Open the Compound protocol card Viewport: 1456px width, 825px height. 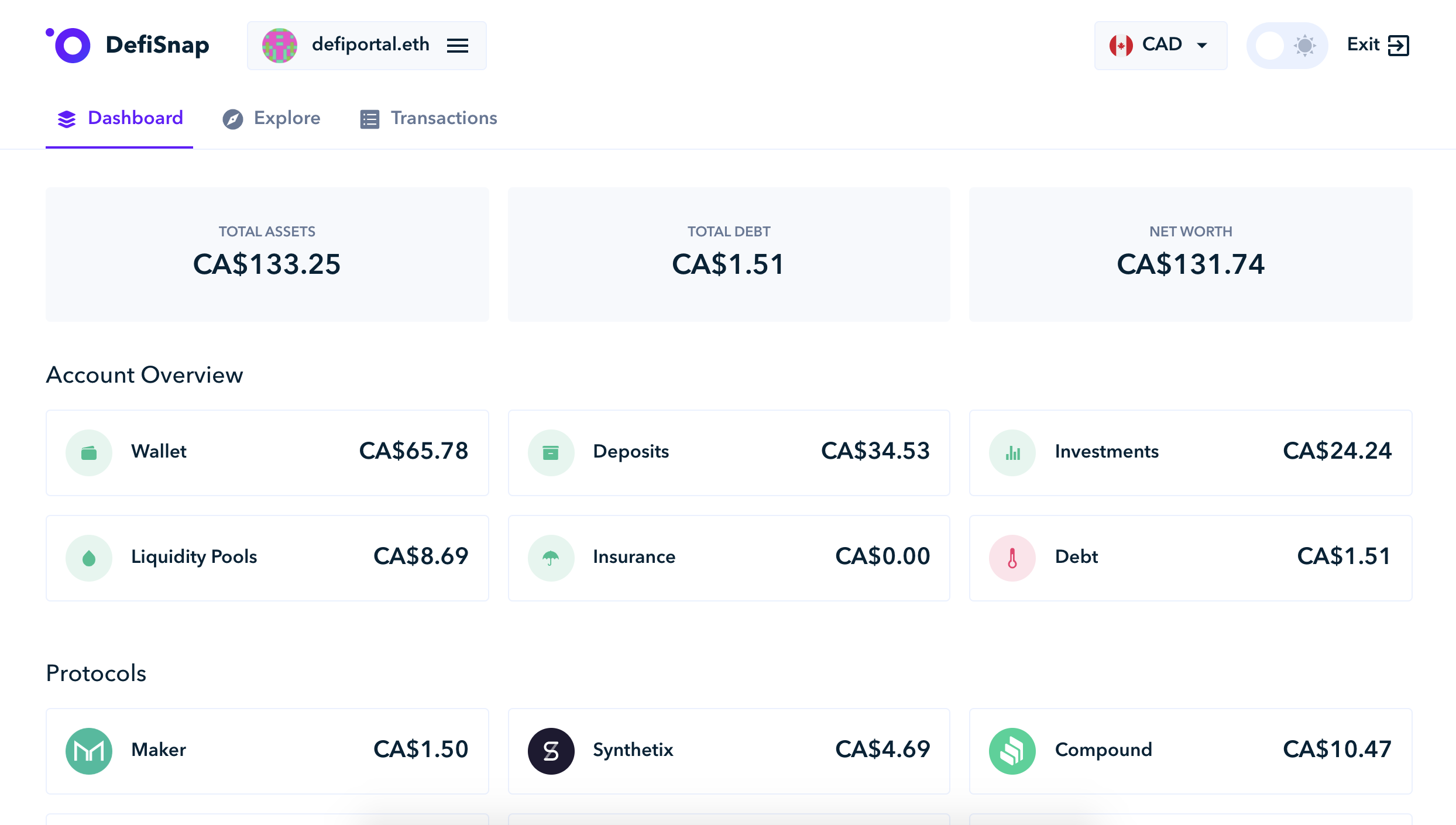pos(1190,751)
